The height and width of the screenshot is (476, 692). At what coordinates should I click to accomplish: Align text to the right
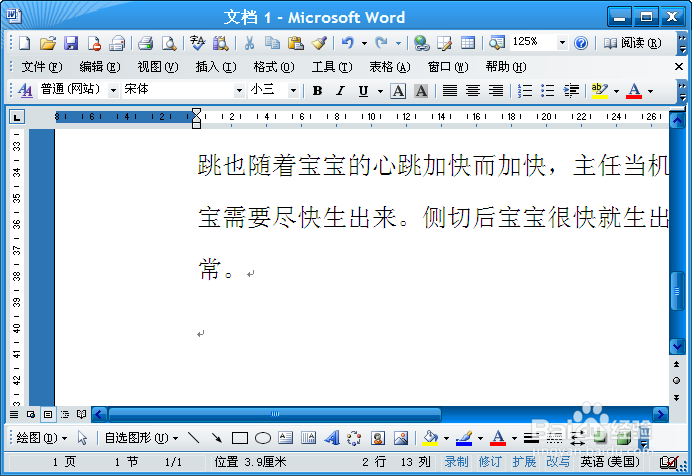click(x=496, y=91)
